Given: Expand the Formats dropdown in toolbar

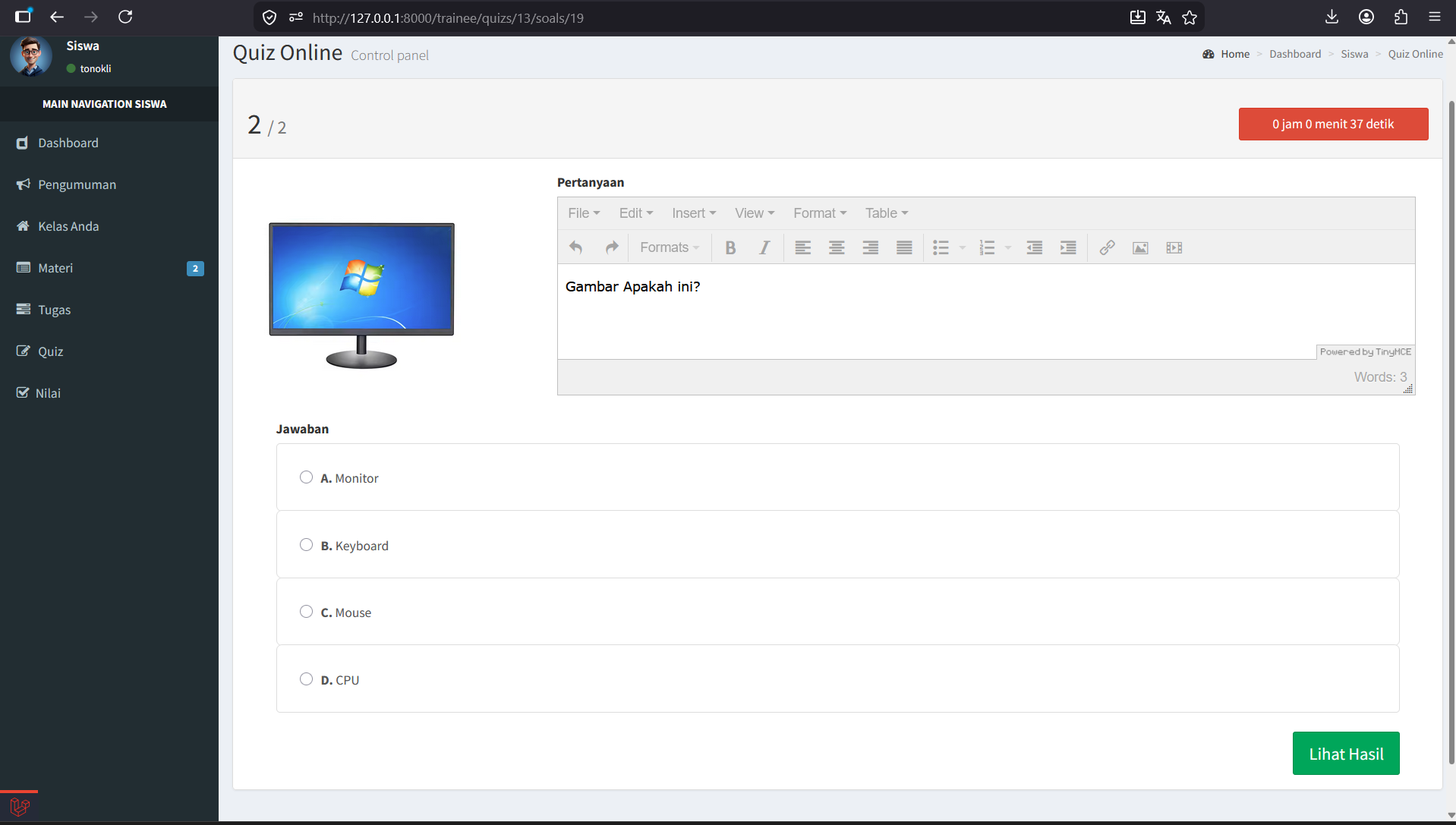Looking at the screenshot, I should [670, 247].
